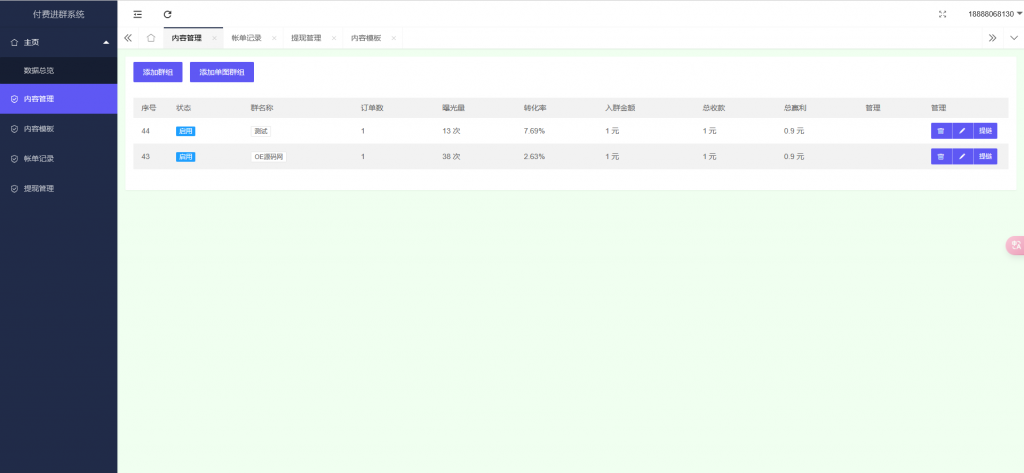The width and height of the screenshot is (1024, 473).
Task: Click the 提链 button for row 44
Action: (x=985, y=131)
